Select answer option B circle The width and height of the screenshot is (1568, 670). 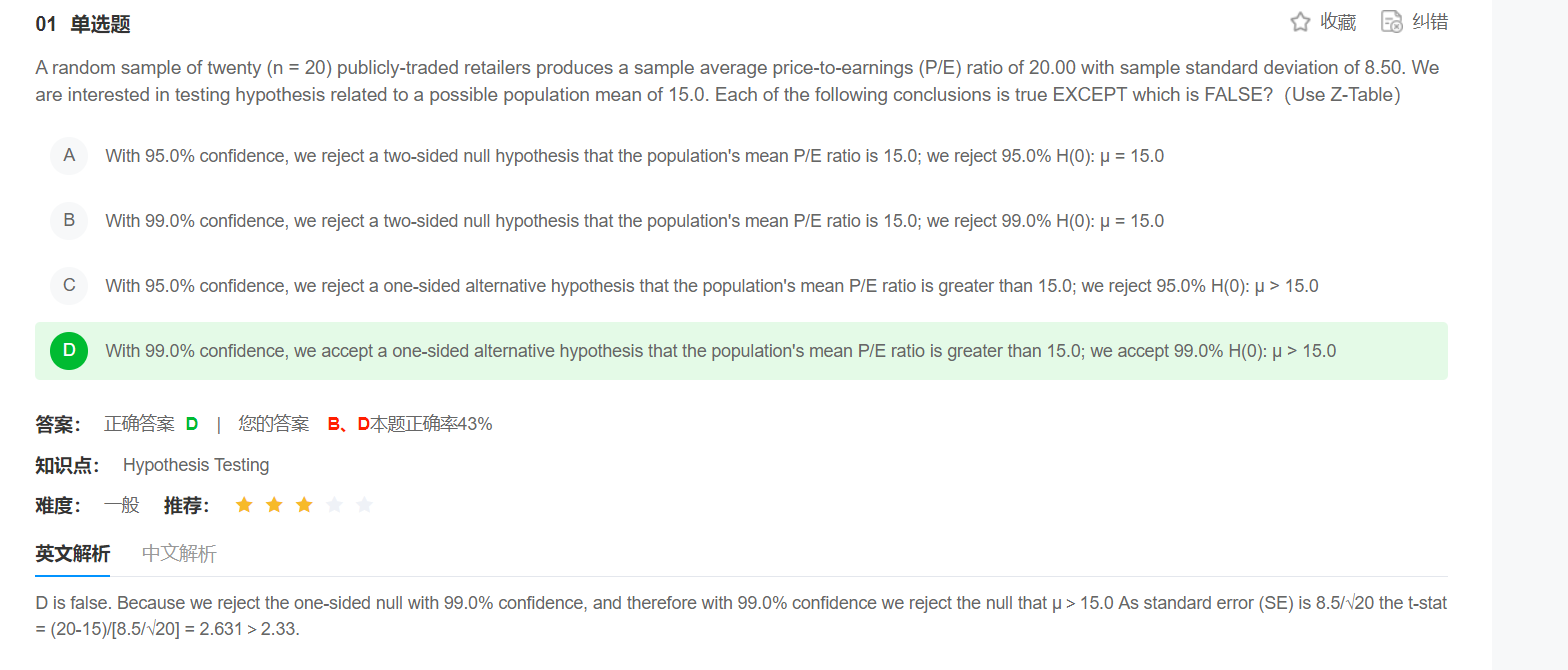tap(69, 221)
